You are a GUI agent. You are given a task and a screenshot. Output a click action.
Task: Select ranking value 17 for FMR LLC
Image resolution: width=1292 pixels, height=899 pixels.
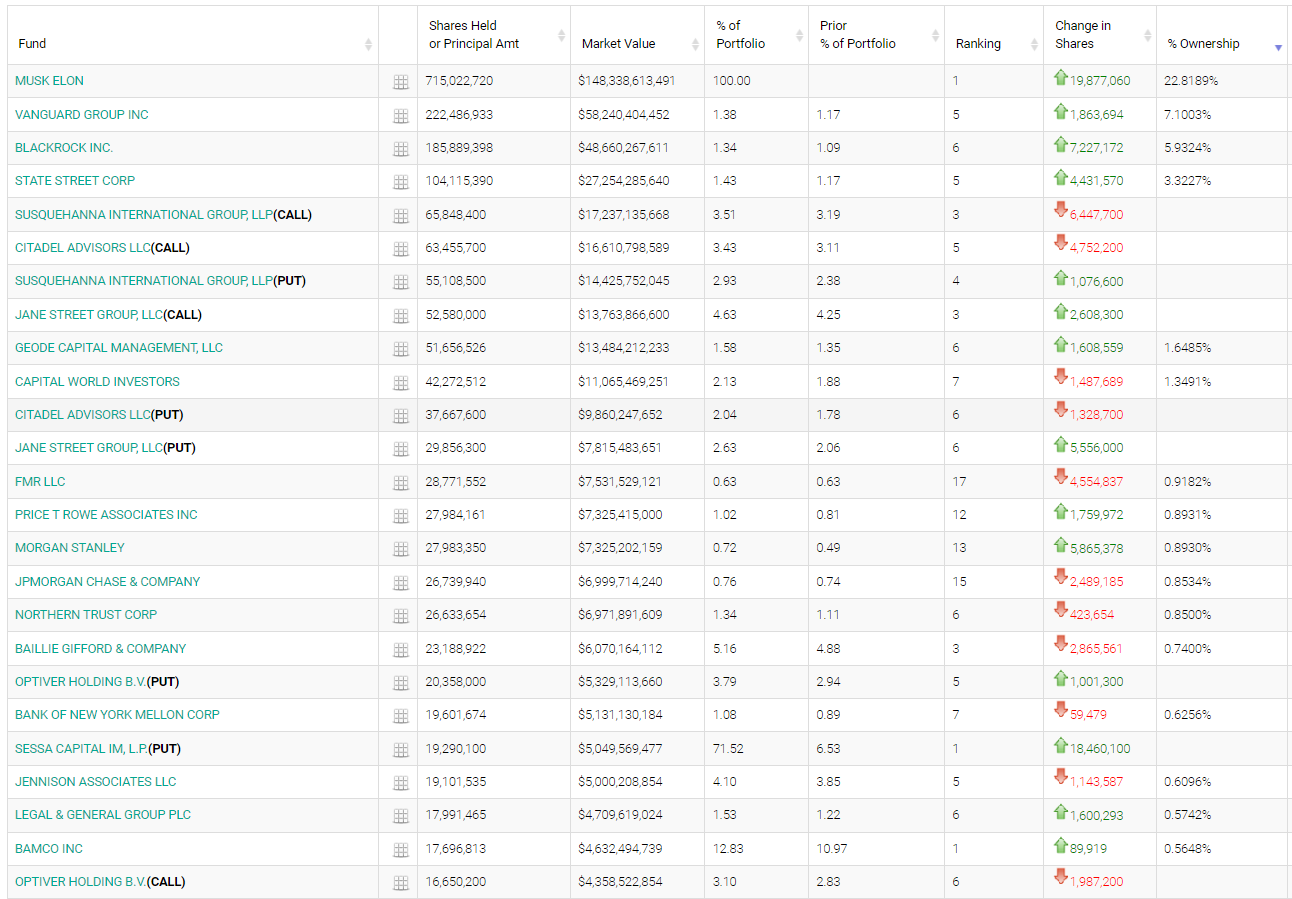959,482
